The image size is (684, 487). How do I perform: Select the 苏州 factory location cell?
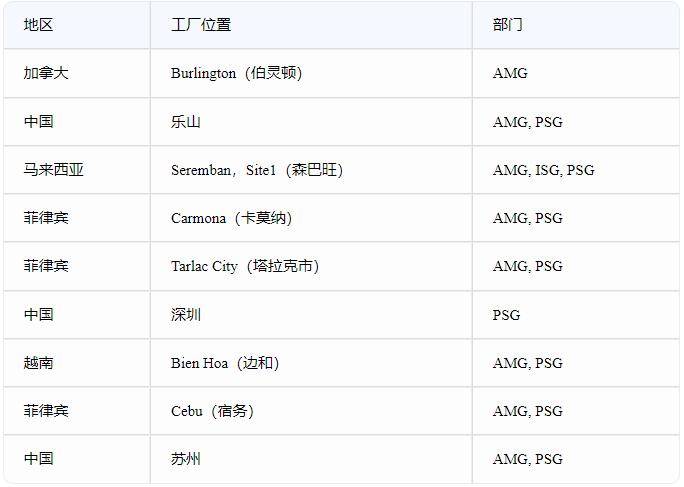pyautogui.click(x=186, y=459)
